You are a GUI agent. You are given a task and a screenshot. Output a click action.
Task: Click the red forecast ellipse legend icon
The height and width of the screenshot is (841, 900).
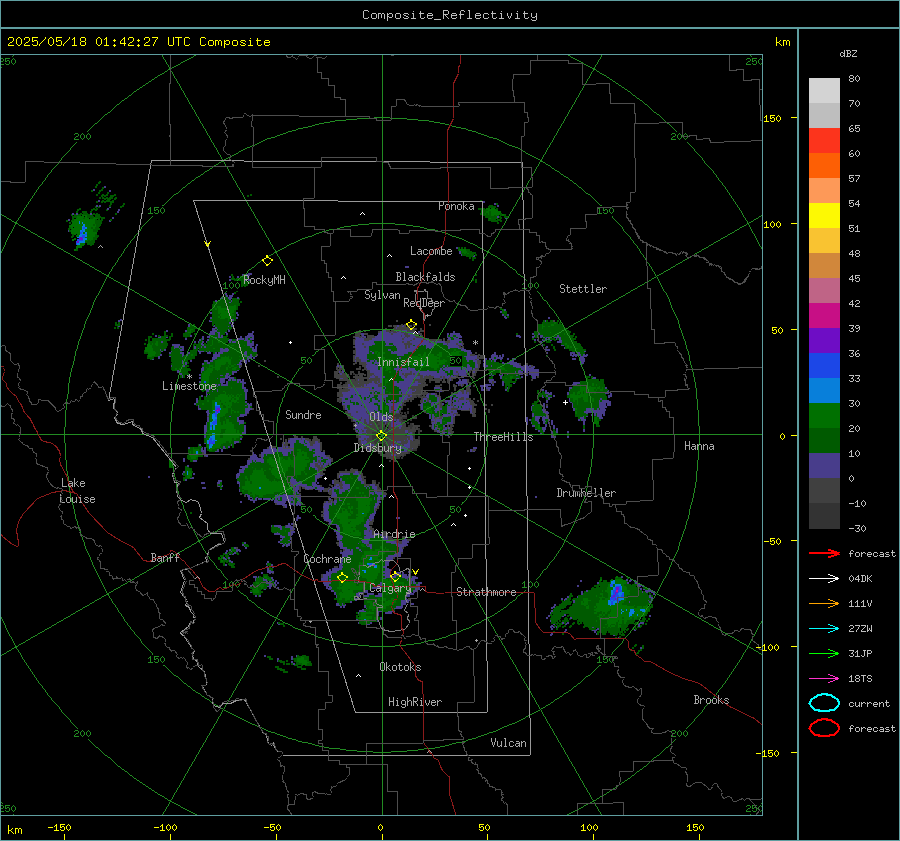pyautogui.click(x=824, y=728)
